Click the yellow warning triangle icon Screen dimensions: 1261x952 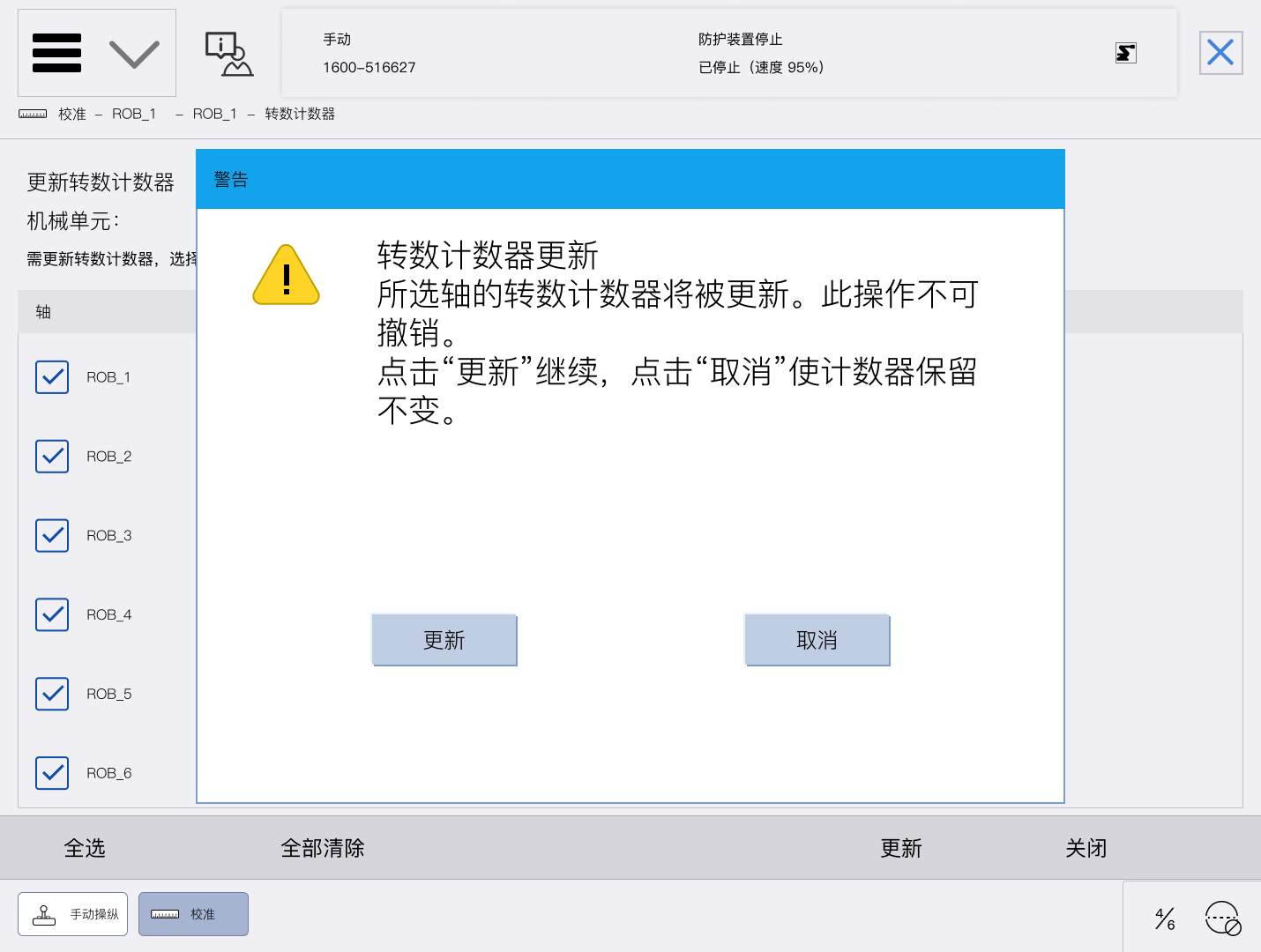286,276
